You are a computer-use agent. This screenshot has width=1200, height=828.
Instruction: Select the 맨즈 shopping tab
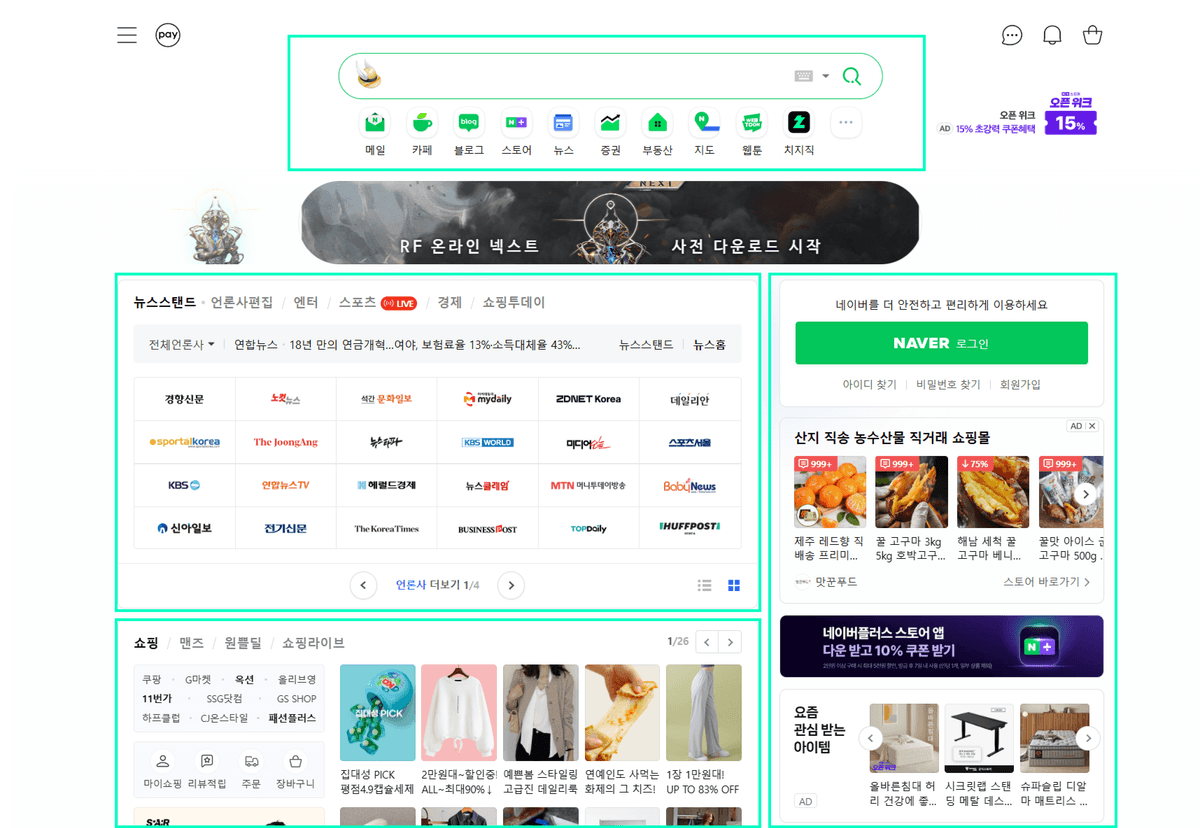pos(192,643)
